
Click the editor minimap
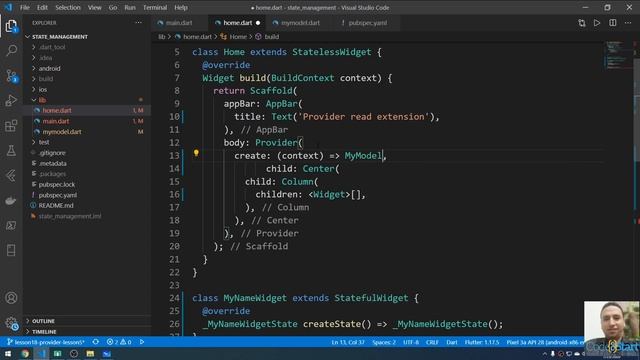tap(618, 55)
